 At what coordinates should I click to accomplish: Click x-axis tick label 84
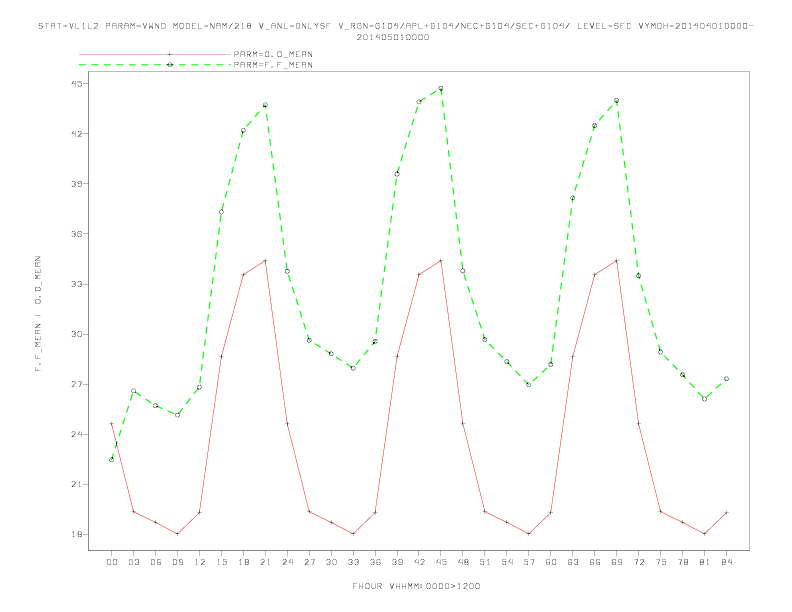click(726, 562)
